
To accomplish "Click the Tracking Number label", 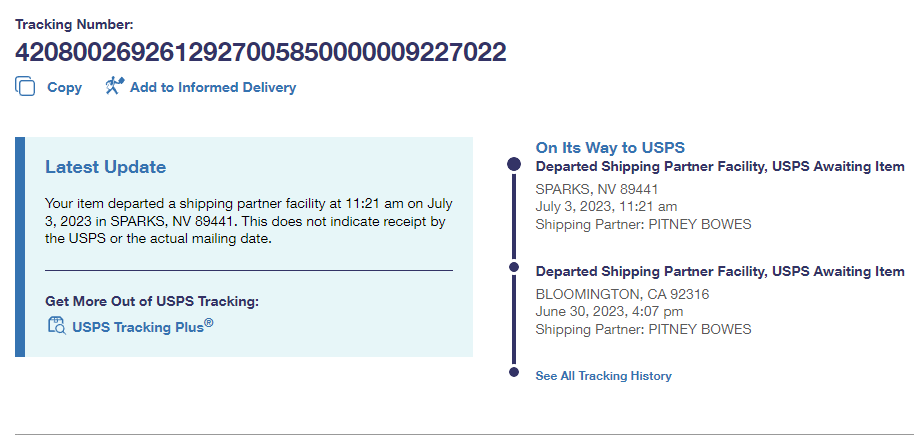I will [x=74, y=23].
